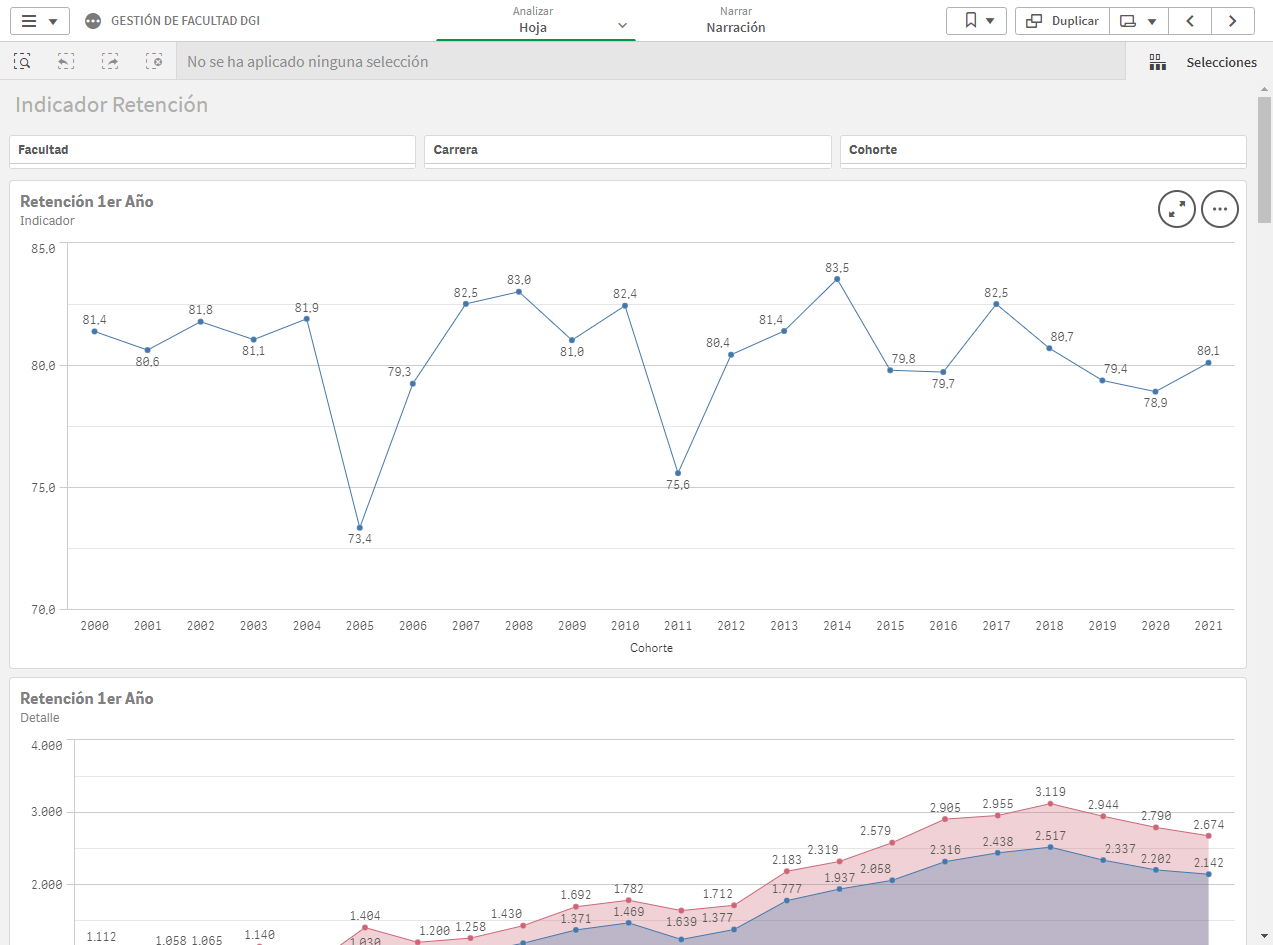Expand the sheet view options dropdown

[1139, 21]
